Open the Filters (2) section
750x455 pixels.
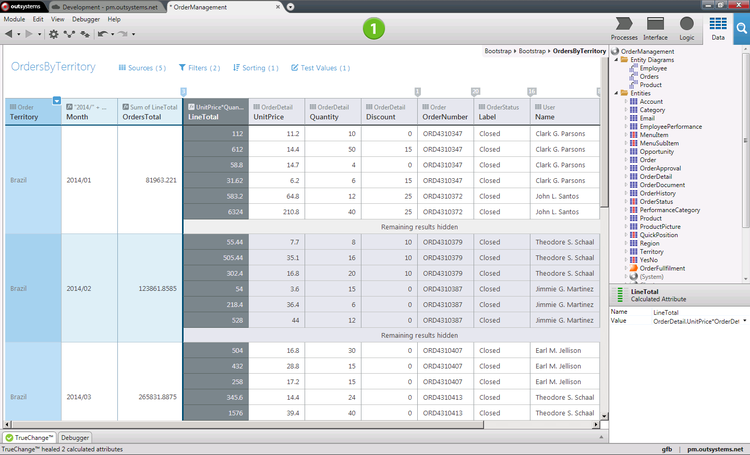(199, 68)
